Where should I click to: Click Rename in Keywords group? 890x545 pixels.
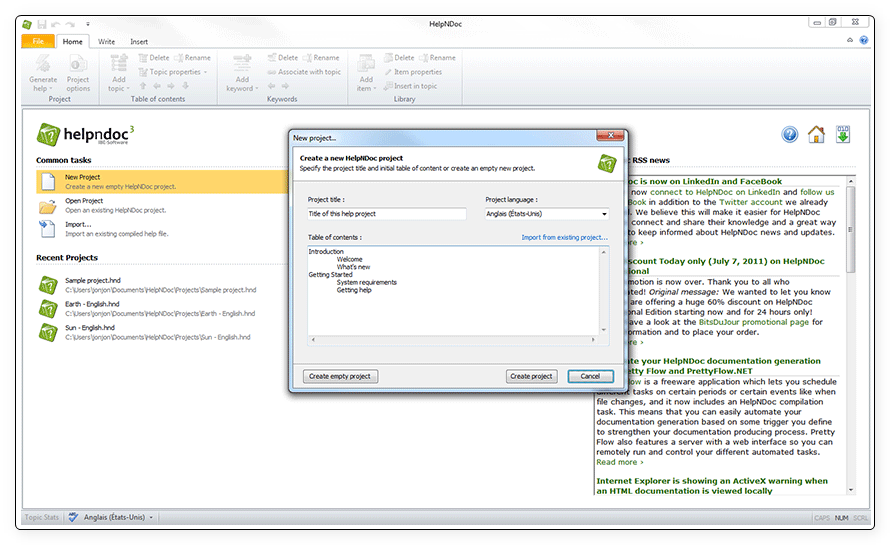click(x=321, y=58)
